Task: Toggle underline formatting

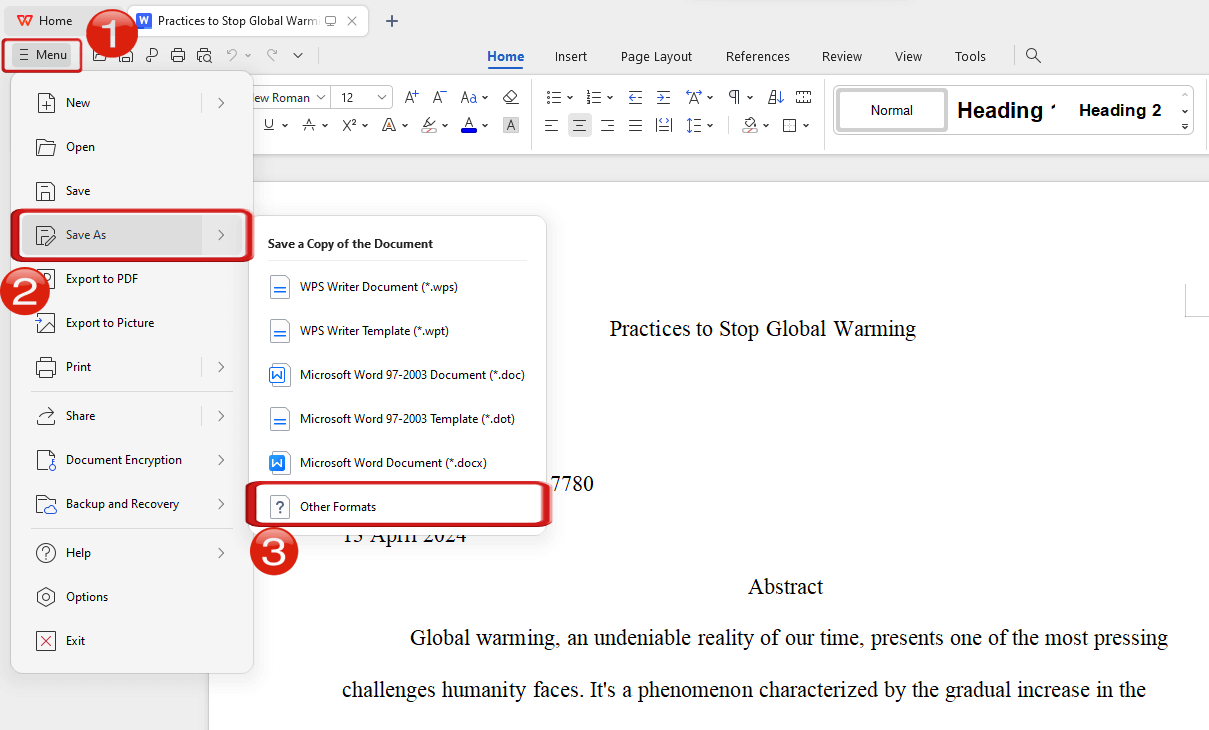Action: [x=269, y=125]
